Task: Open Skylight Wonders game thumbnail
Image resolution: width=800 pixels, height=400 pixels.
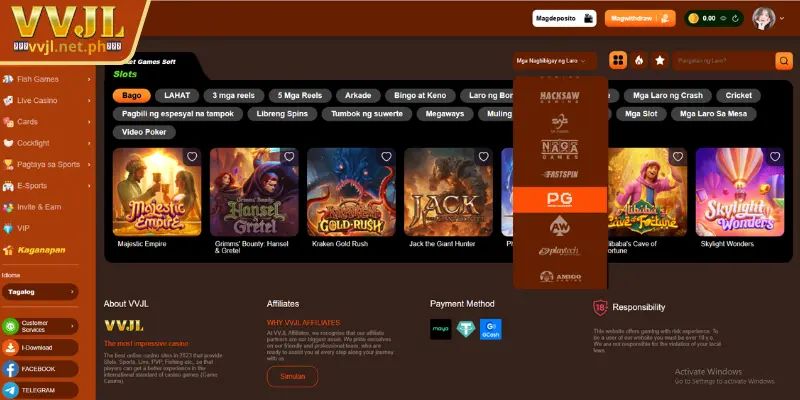Action: click(740, 192)
